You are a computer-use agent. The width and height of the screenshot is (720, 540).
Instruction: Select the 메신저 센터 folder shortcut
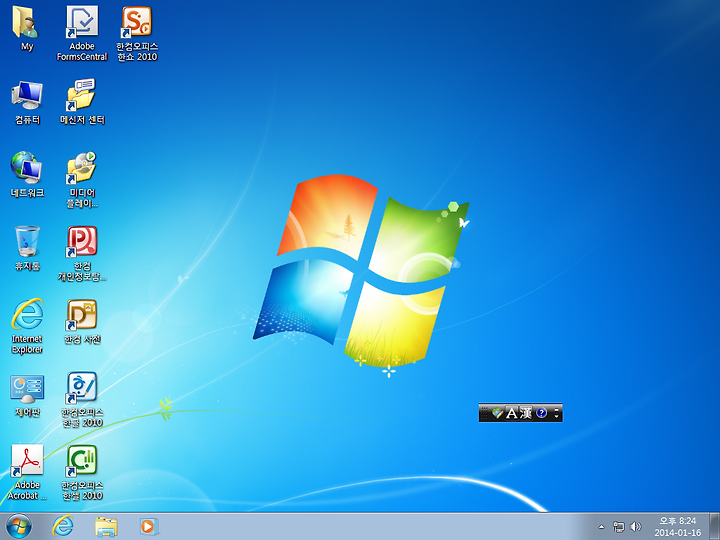click(x=82, y=101)
